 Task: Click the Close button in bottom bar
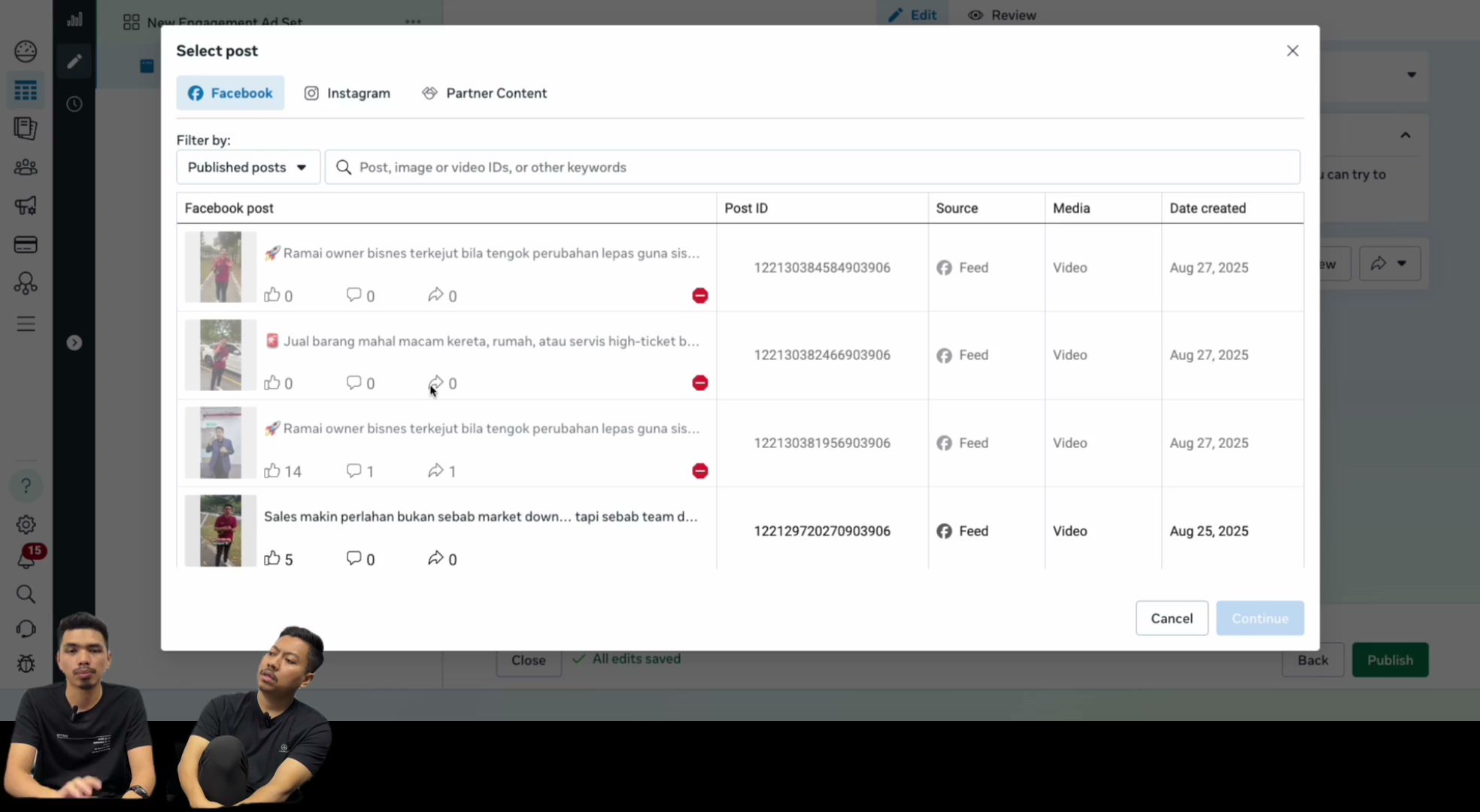(x=529, y=660)
